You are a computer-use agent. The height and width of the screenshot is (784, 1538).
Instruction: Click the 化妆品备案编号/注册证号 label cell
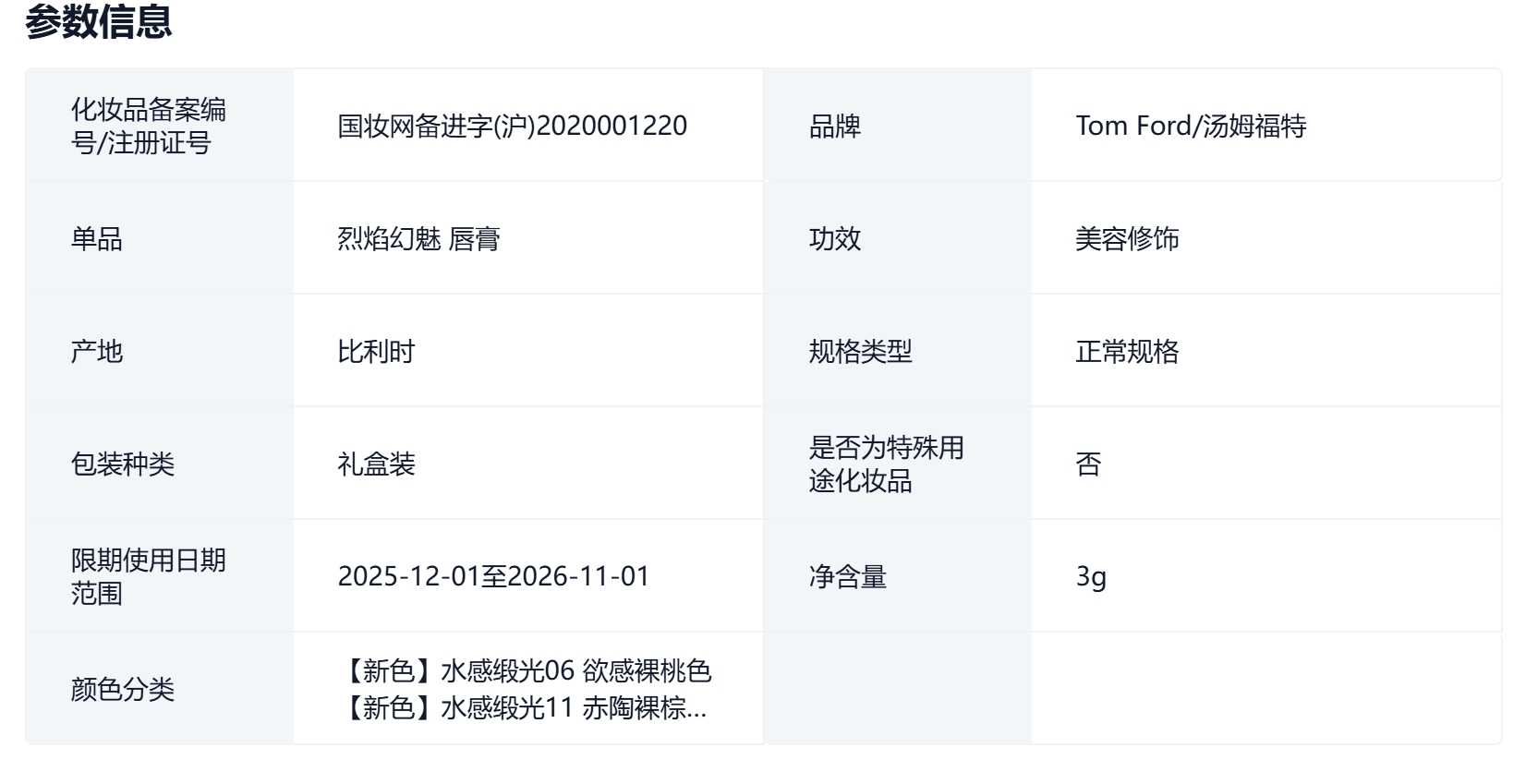point(149,126)
